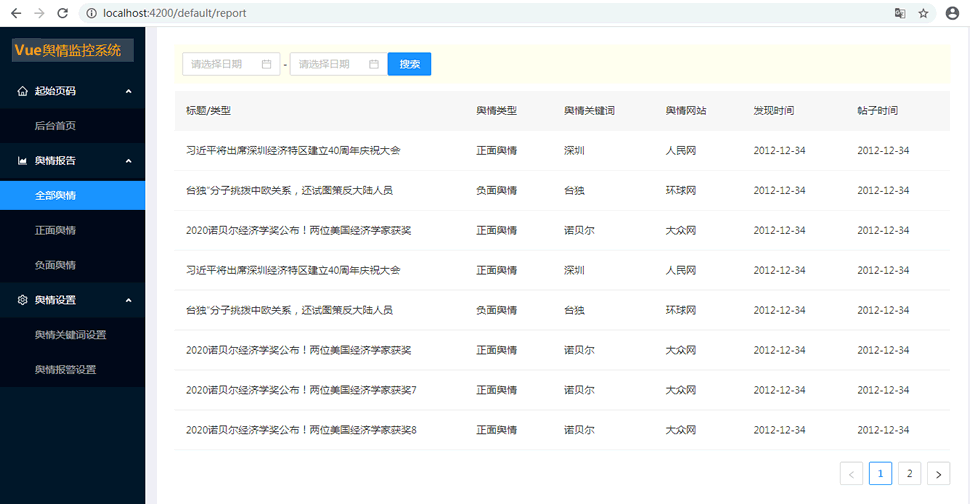Select the 全部舆情 menu item
The image size is (970, 504).
click(72, 195)
